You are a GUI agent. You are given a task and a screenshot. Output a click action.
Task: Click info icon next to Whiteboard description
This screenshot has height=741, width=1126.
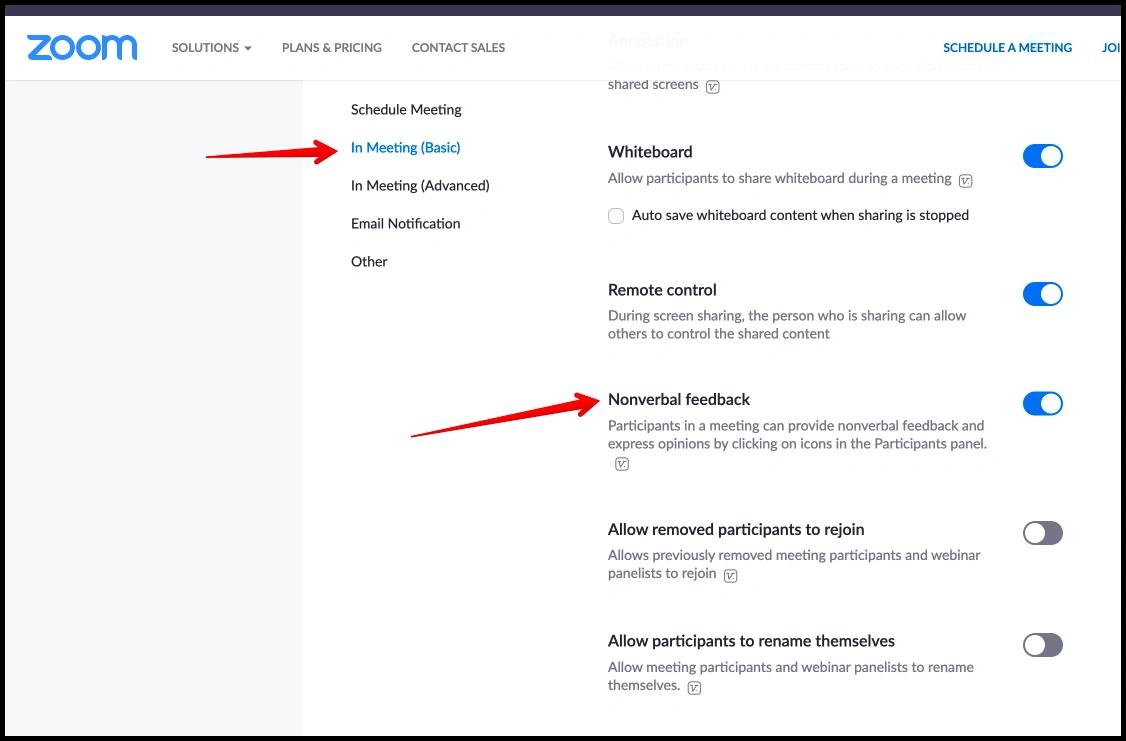[x=966, y=181]
